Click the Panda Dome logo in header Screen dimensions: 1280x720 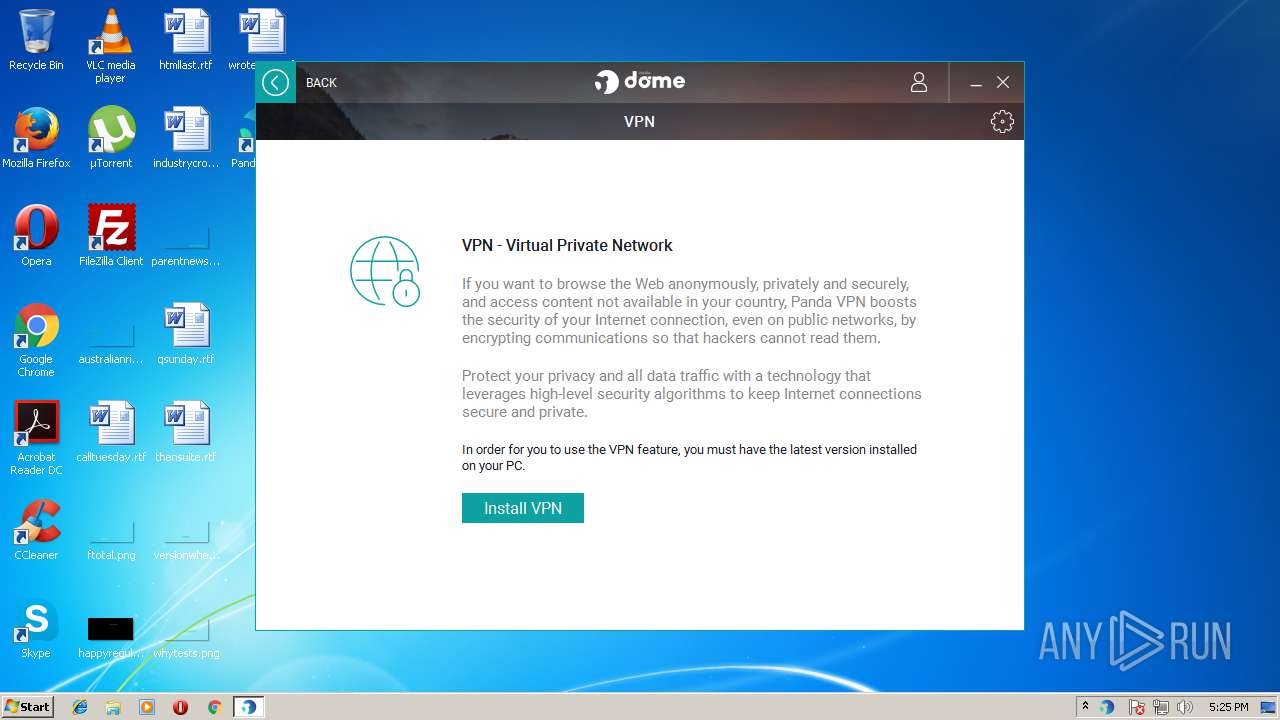(640, 81)
